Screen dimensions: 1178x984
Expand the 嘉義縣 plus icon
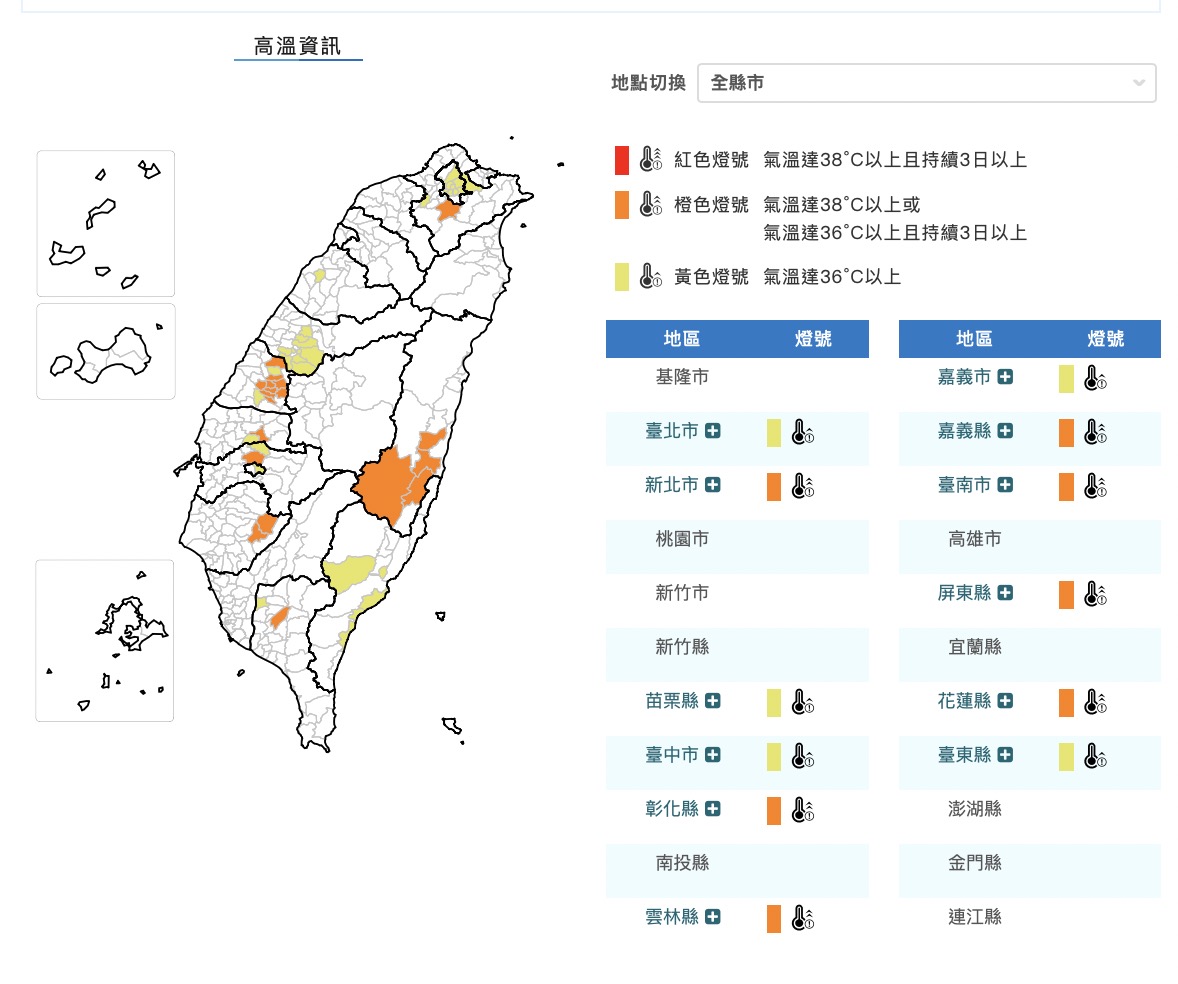point(1005,430)
